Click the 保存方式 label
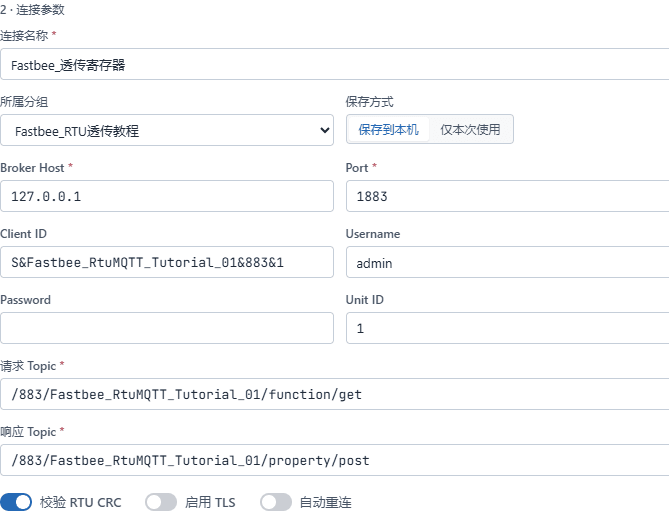Image resolution: width=669 pixels, height=511 pixels. click(x=369, y=102)
